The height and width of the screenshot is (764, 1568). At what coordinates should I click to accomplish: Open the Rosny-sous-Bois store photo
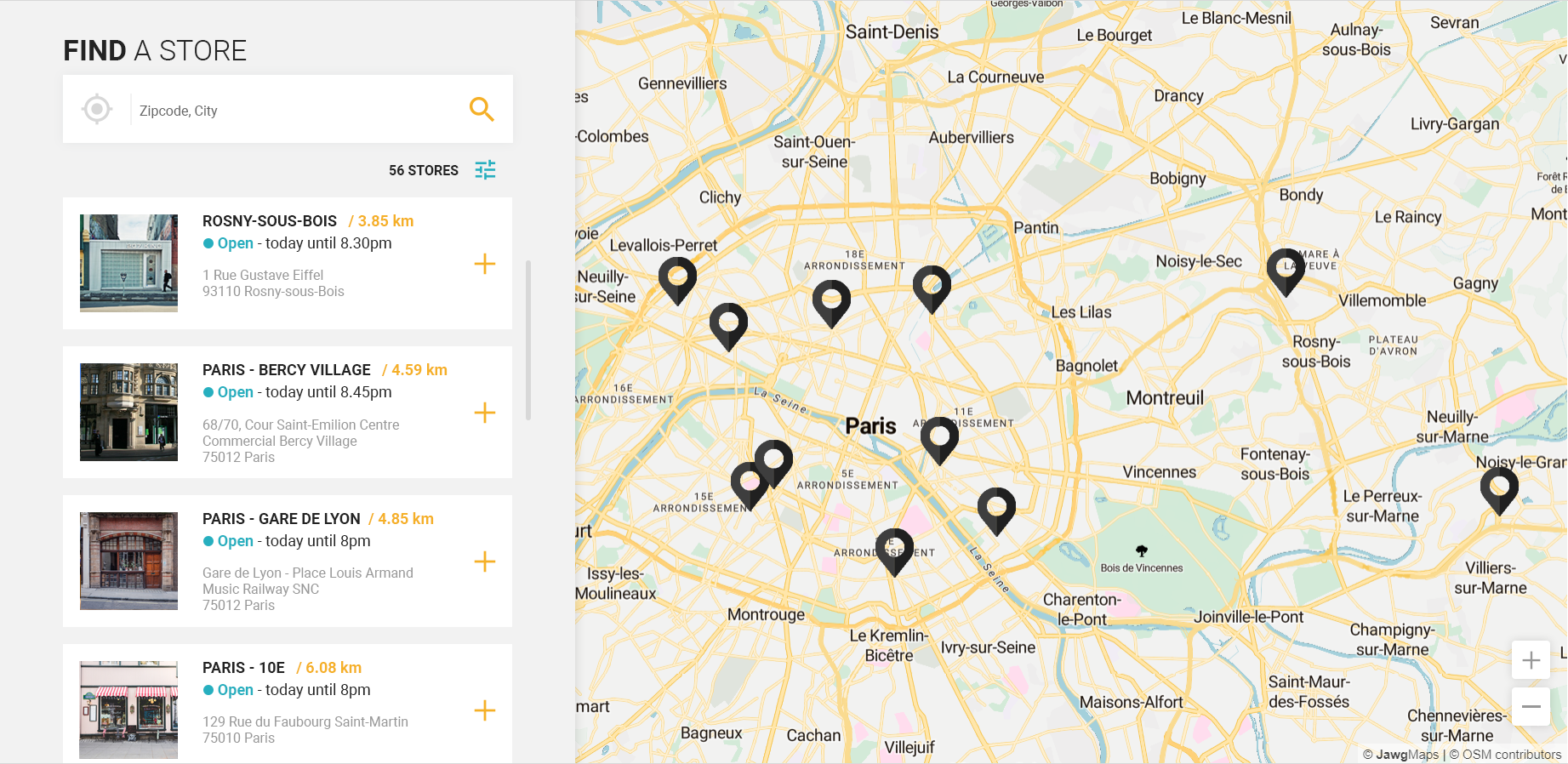pyautogui.click(x=128, y=263)
